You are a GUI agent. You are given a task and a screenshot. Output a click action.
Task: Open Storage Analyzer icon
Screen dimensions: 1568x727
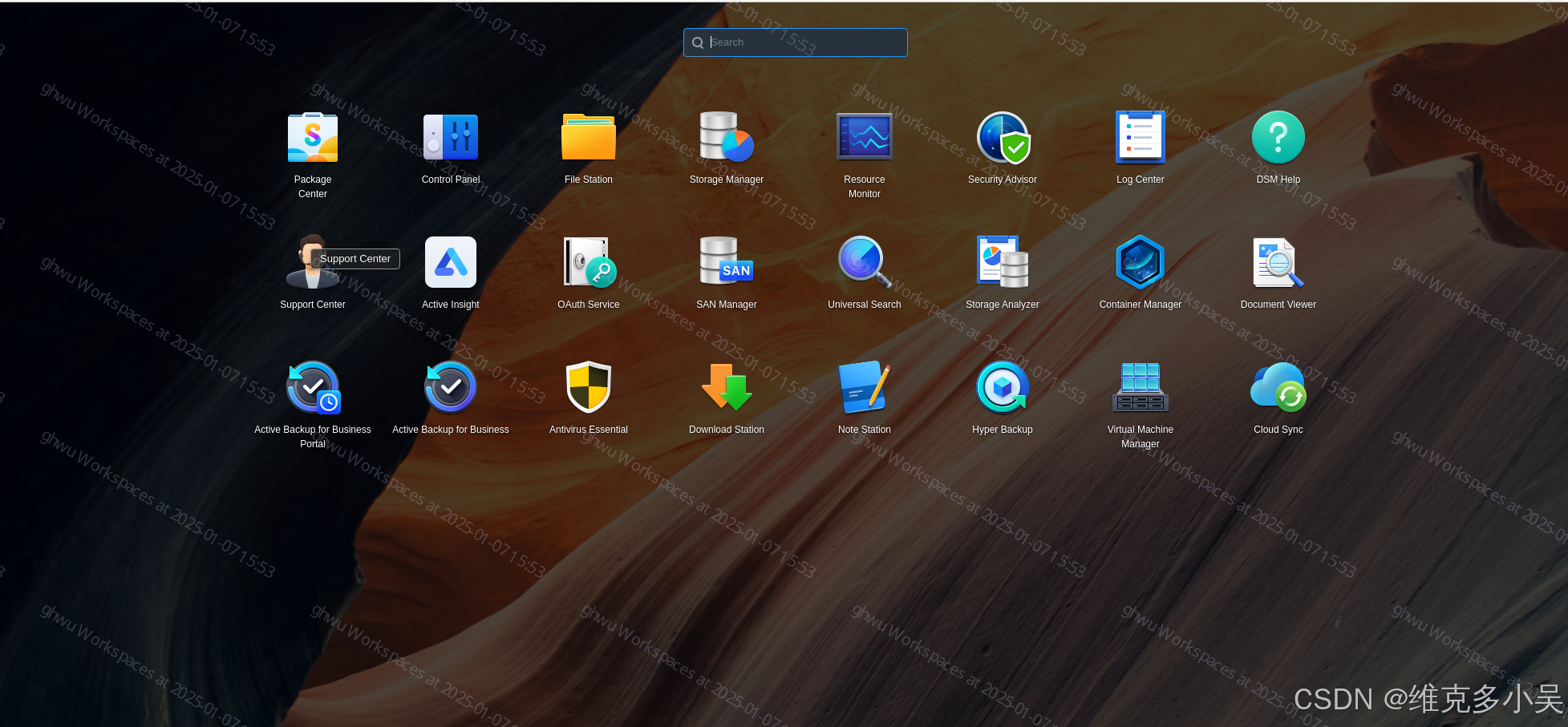[x=1003, y=262]
